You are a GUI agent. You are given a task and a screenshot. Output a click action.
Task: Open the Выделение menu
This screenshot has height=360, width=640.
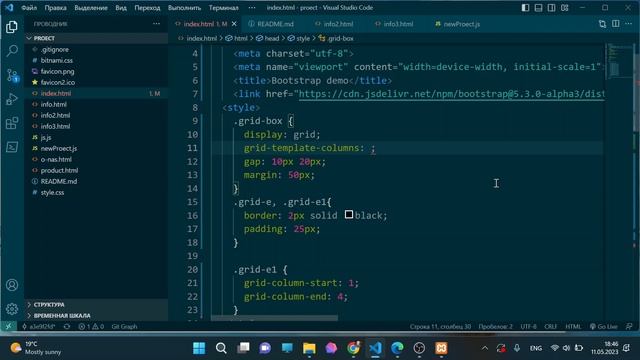pos(91,8)
